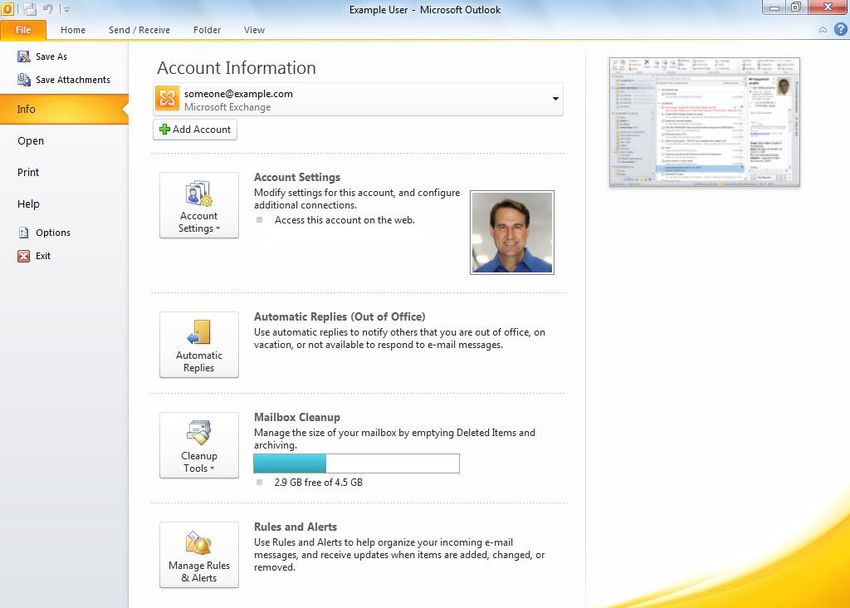Click the Add Account button
850x608 pixels.
(195, 130)
